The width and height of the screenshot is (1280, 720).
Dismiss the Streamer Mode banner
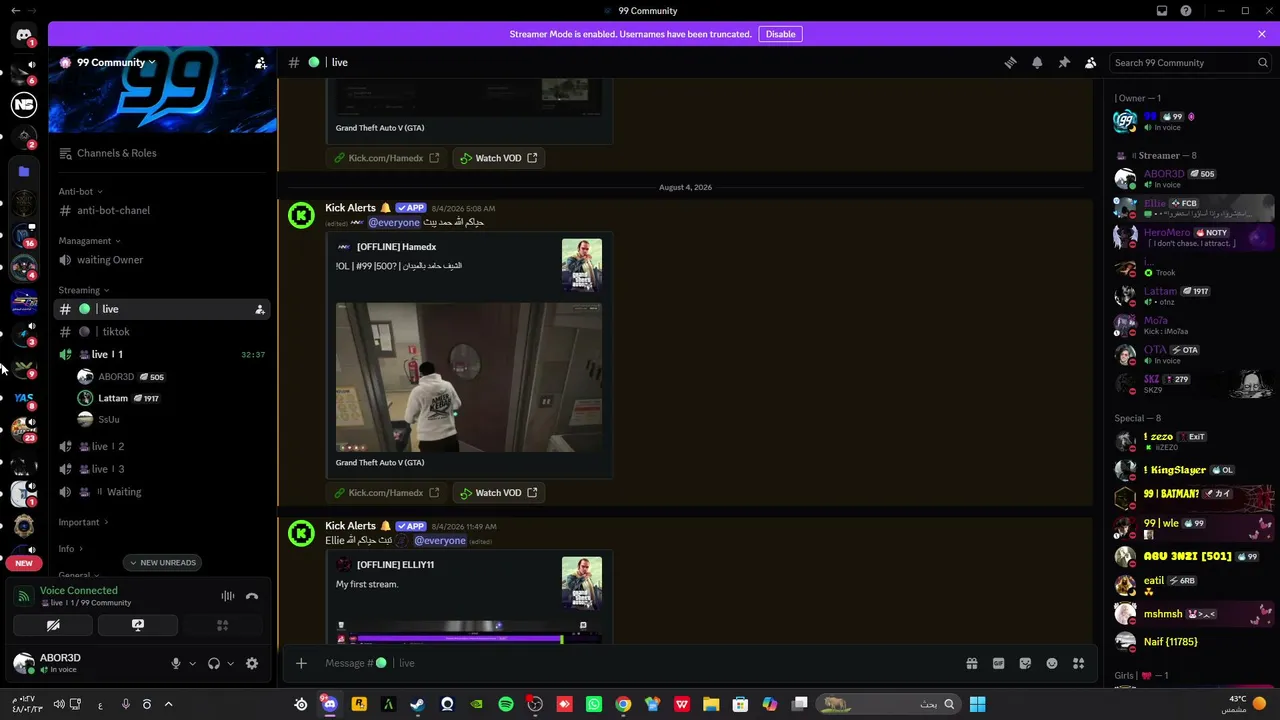tap(1262, 34)
